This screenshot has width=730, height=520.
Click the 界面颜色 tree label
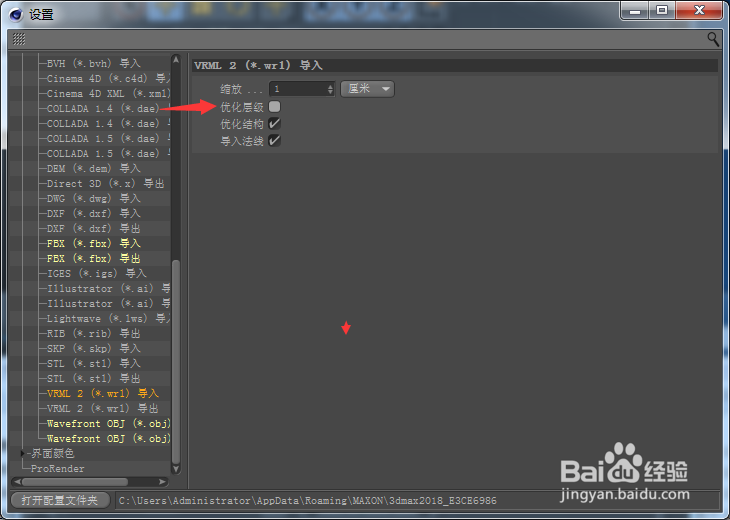click(x=53, y=453)
